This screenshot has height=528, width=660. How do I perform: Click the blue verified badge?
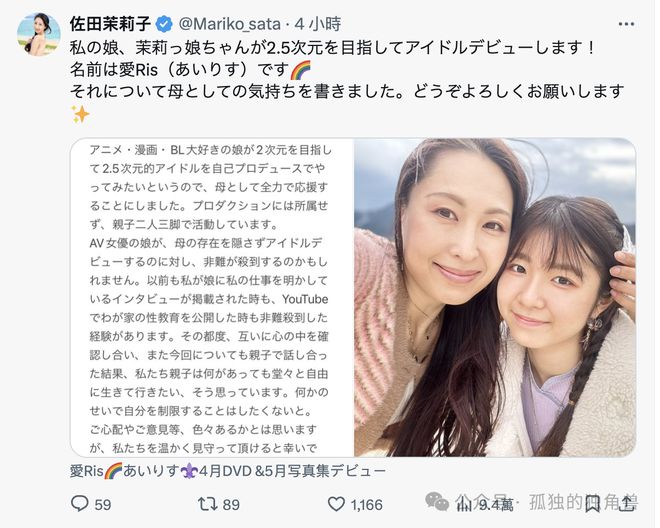click(164, 24)
